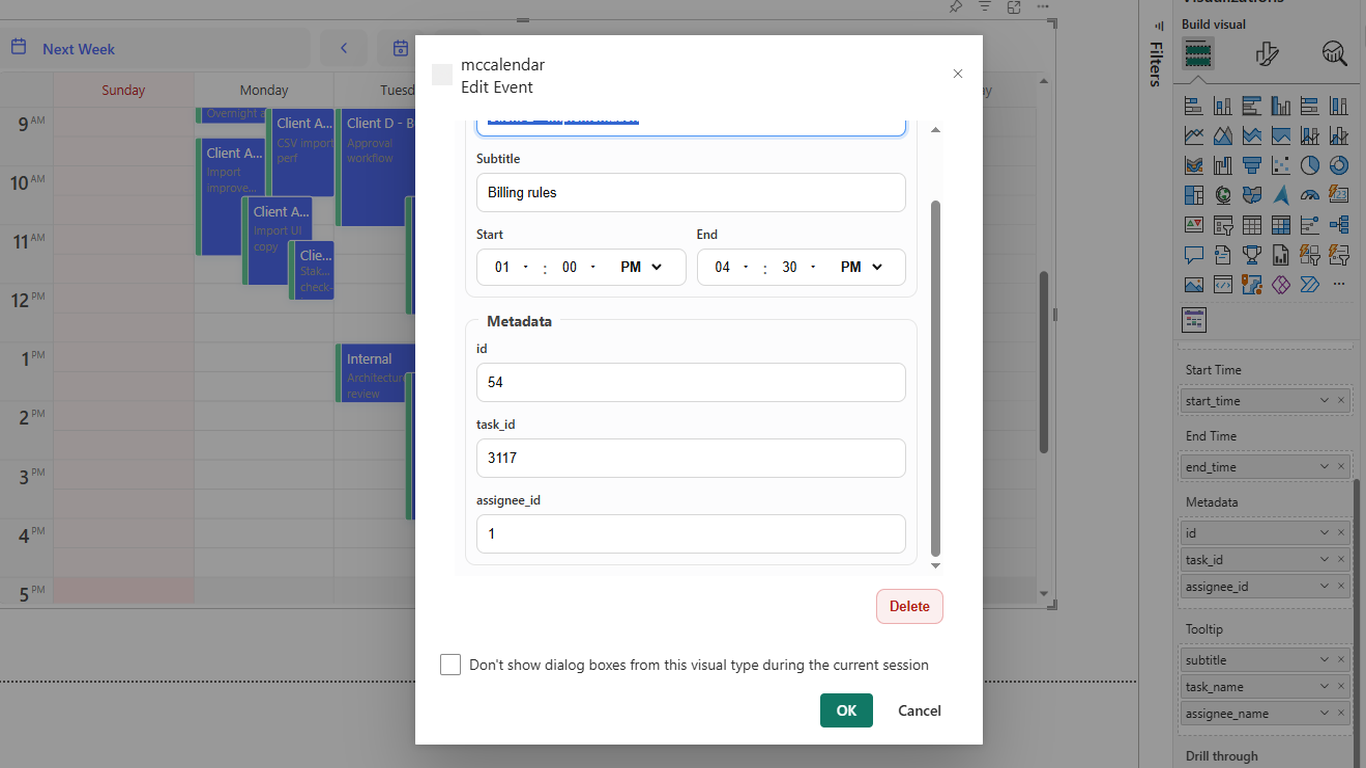
Task: Check the don't show dialog boxes option
Action: [x=450, y=664]
